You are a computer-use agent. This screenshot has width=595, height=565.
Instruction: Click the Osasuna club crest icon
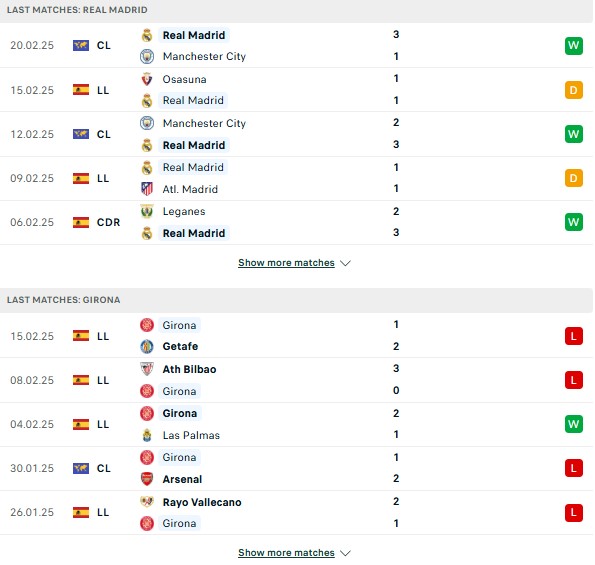click(147, 79)
